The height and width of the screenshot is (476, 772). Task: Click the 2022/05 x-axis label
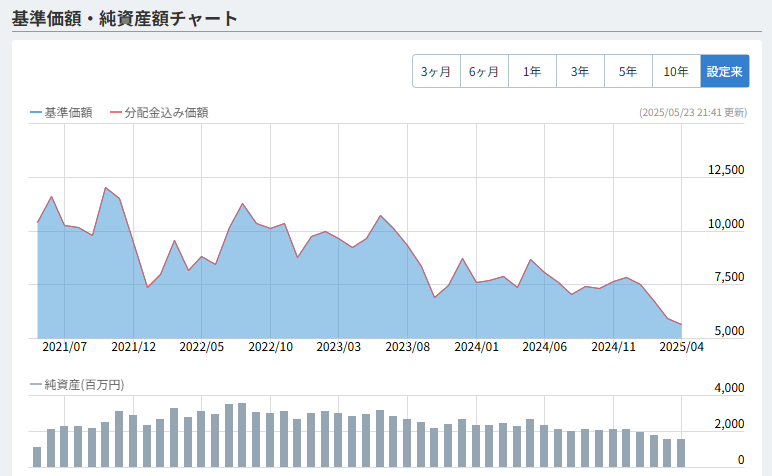201,347
